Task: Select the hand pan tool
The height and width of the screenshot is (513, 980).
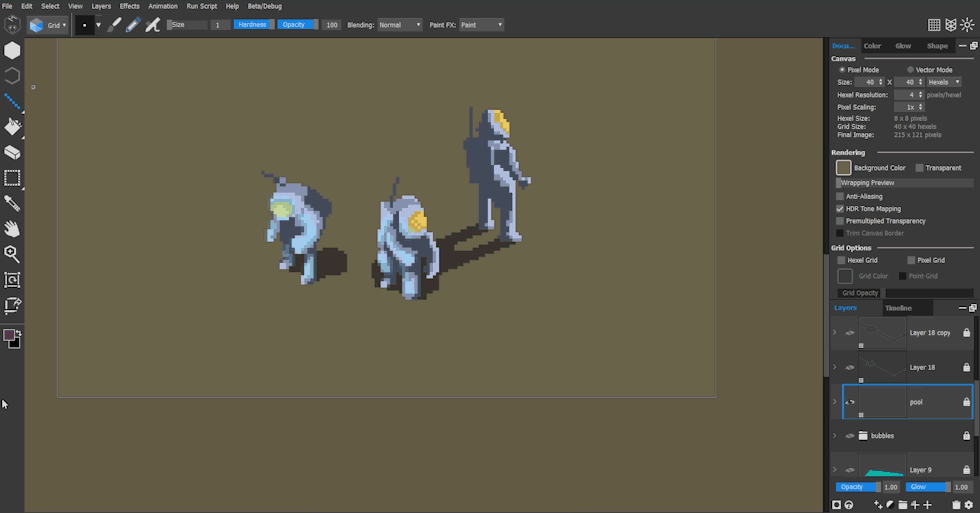Action: click(12, 229)
